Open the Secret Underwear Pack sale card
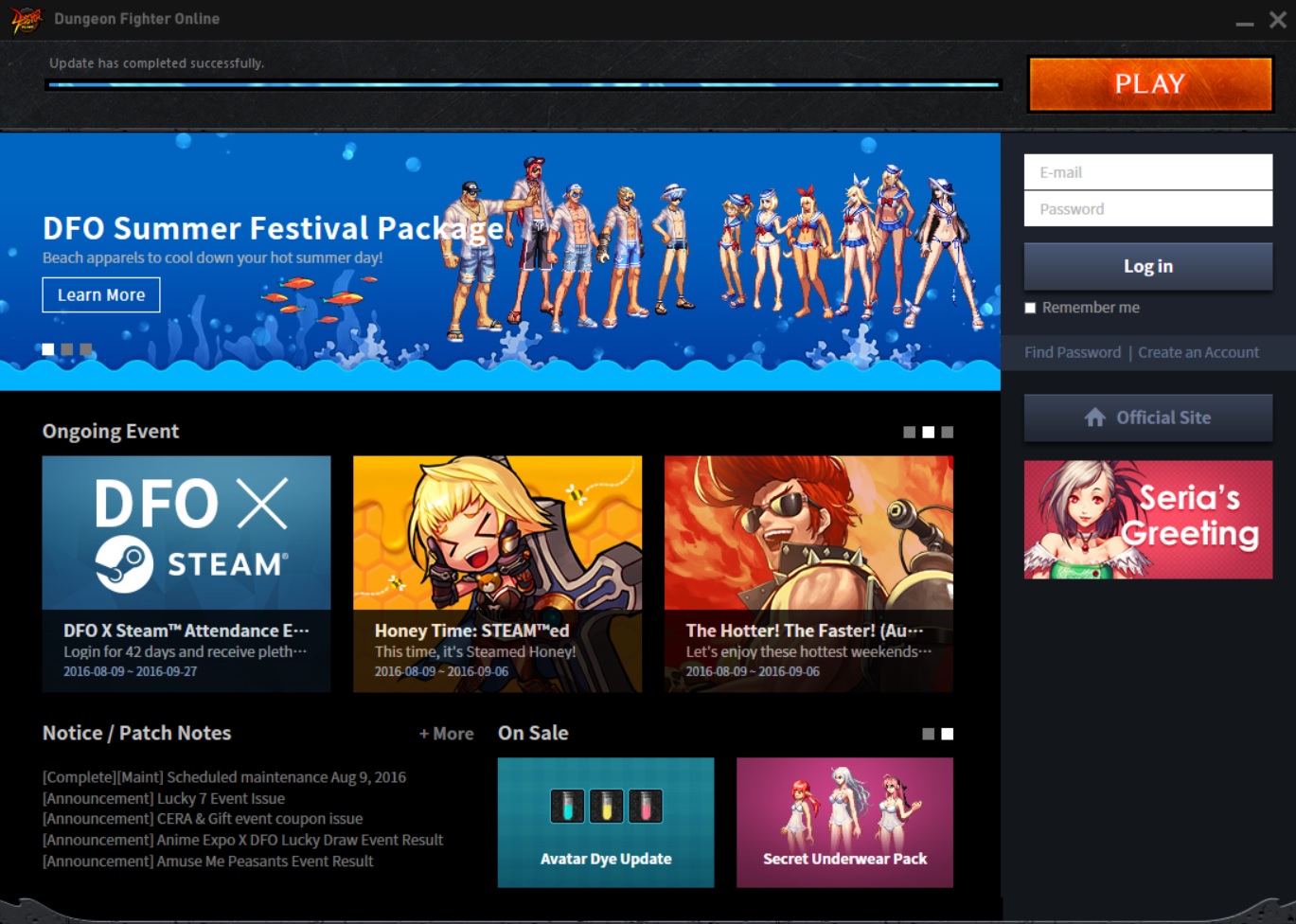1296x924 pixels. [845, 823]
